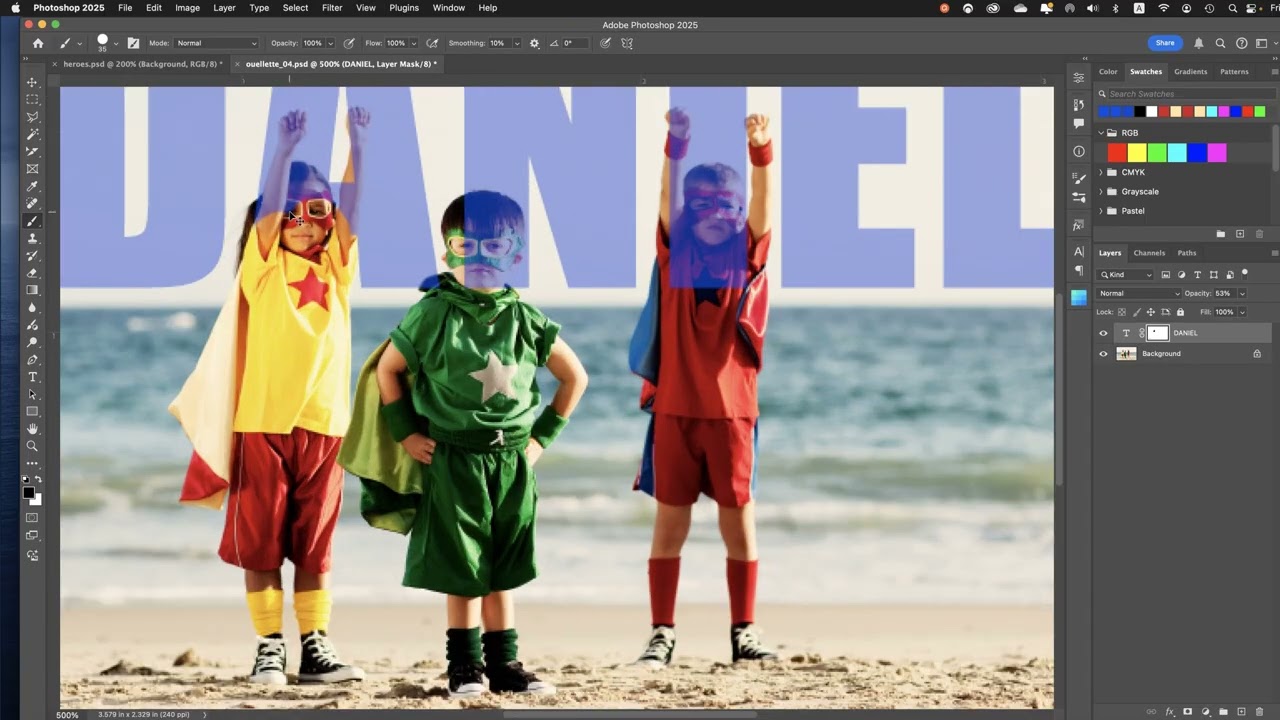Click the Search icon at top right
Screen dimensions: 1280x720
click(x=1220, y=43)
